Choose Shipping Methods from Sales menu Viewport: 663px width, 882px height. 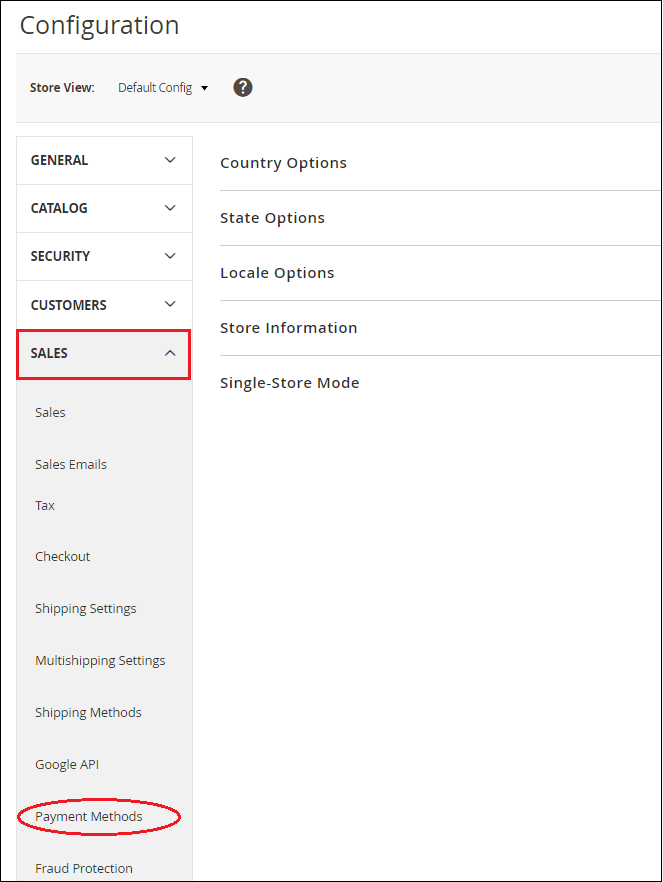(88, 712)
